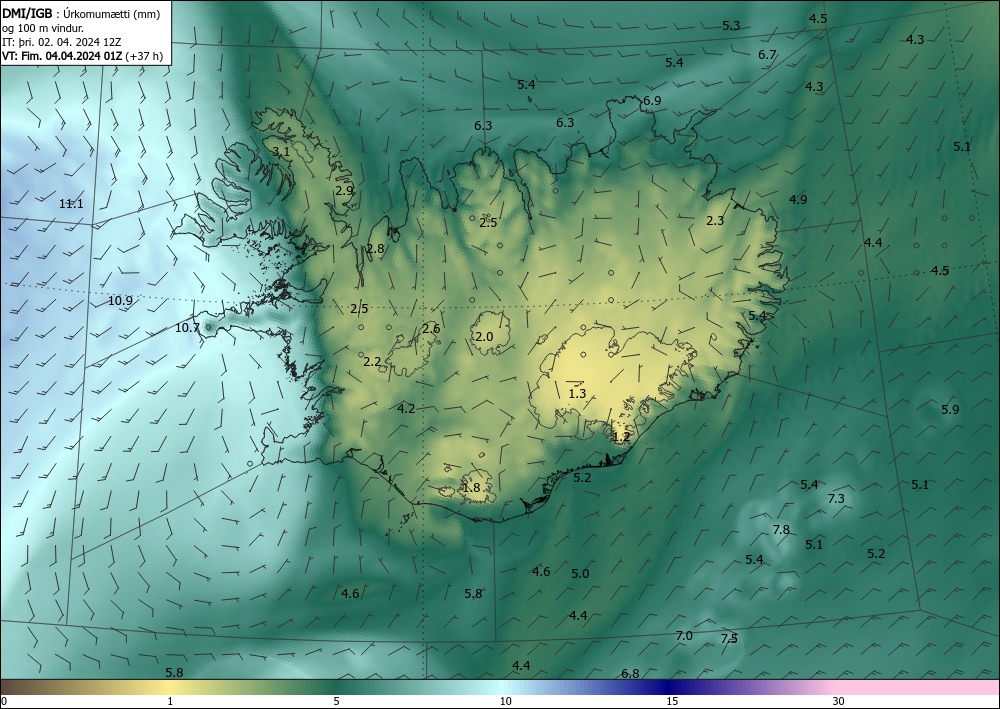The image size is (1000, 709).
Task: Click the 2.6 value on the map
Action: (431, 328)
